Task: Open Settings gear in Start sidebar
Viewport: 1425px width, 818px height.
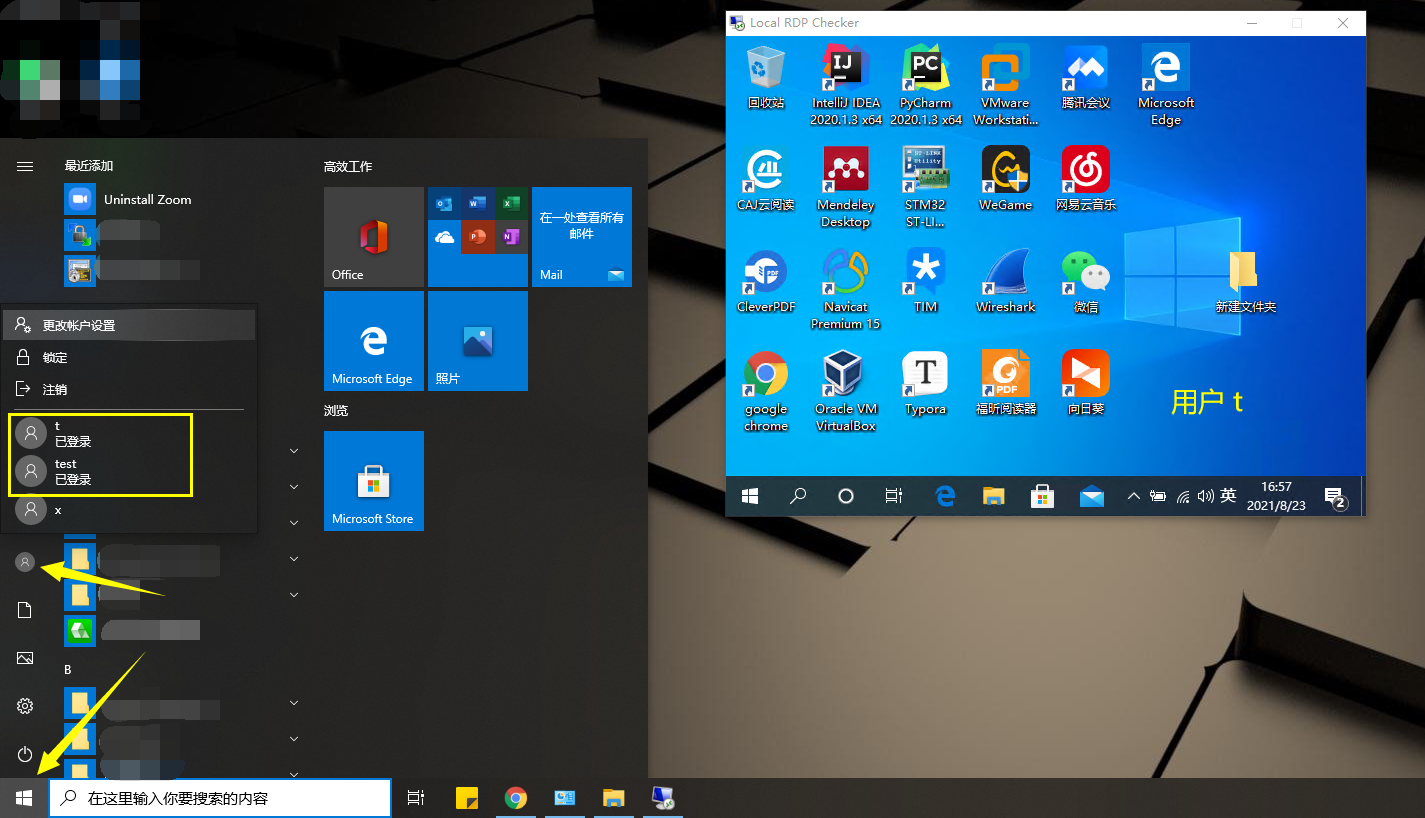Action: [25, 706]
